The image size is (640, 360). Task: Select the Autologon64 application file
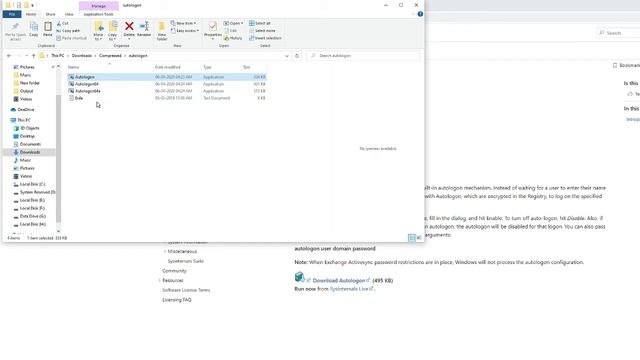[x=167, y=84]
